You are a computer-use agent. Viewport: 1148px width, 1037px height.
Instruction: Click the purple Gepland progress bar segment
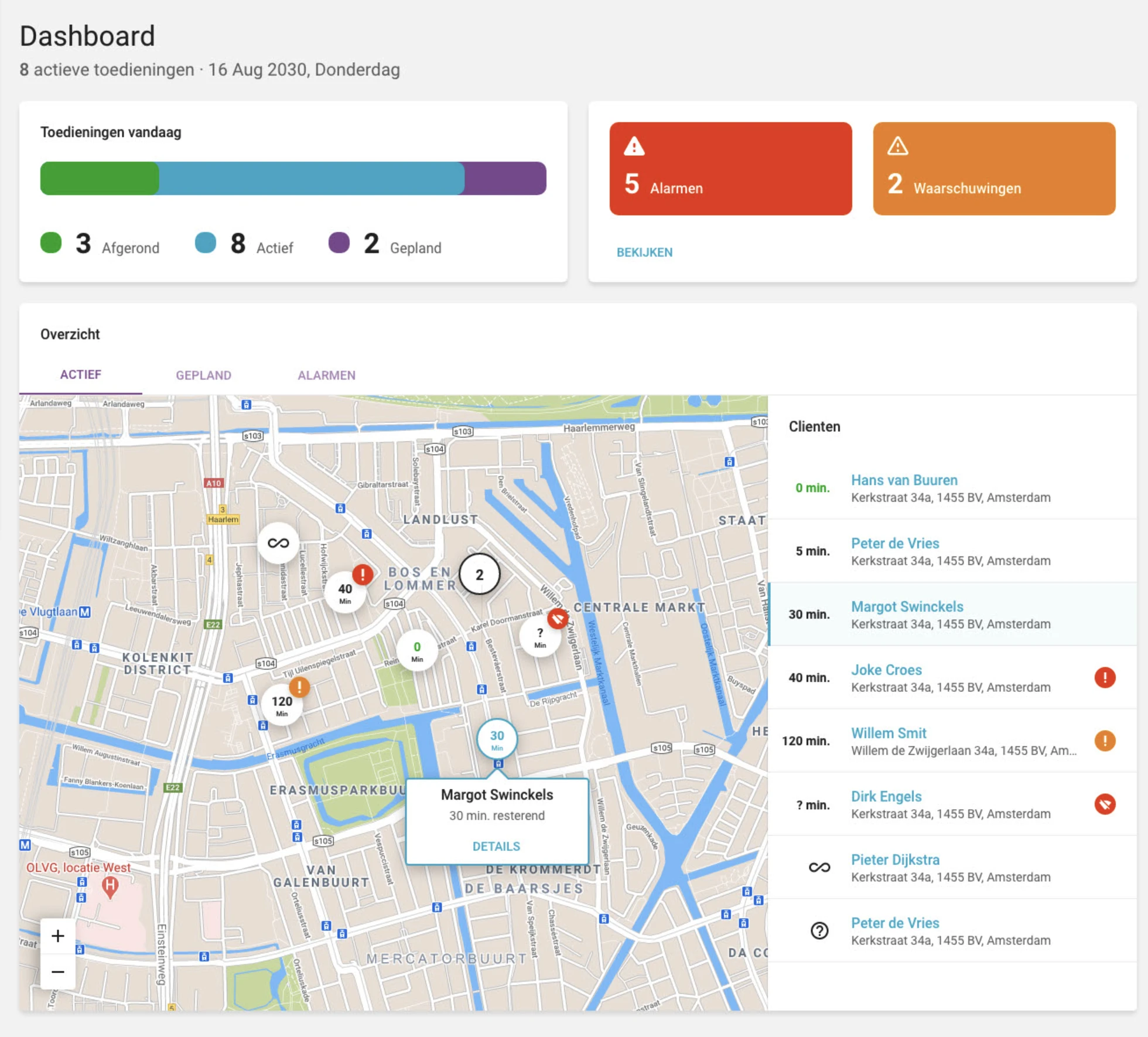point(505,179)
